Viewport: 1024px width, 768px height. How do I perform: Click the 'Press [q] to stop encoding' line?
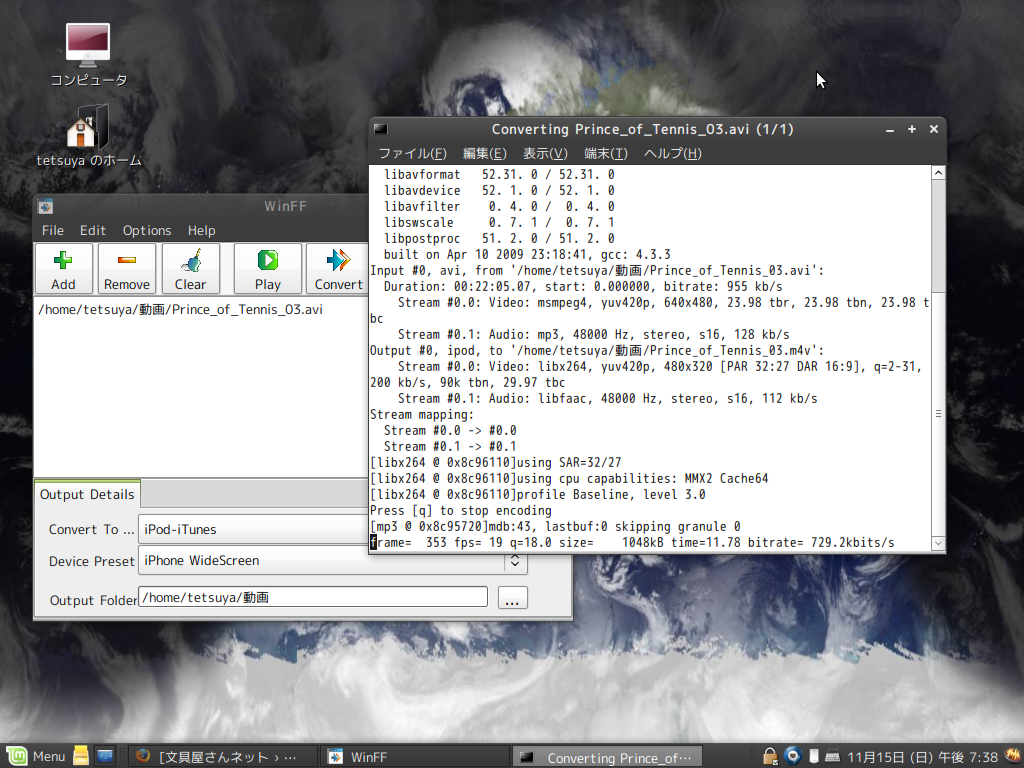point(460,511)
